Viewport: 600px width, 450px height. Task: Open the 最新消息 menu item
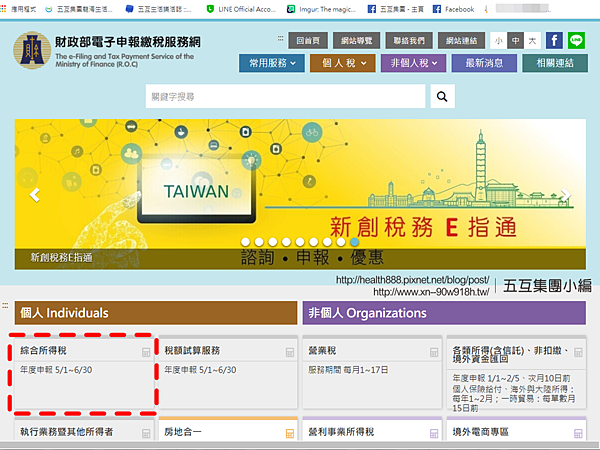(484, 63)
